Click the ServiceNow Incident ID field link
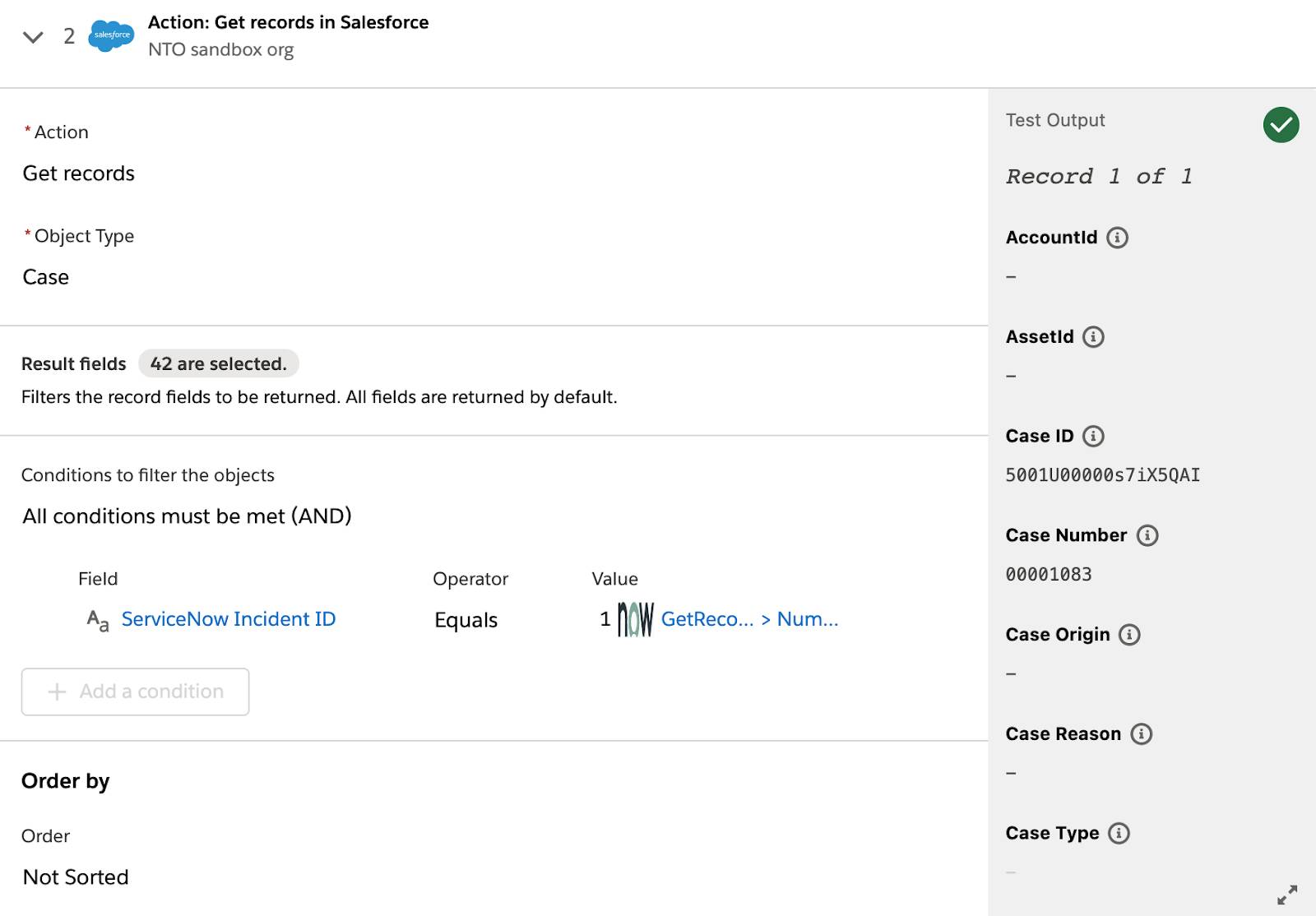The image size is (1316, 916). click(x=229, y=619)
